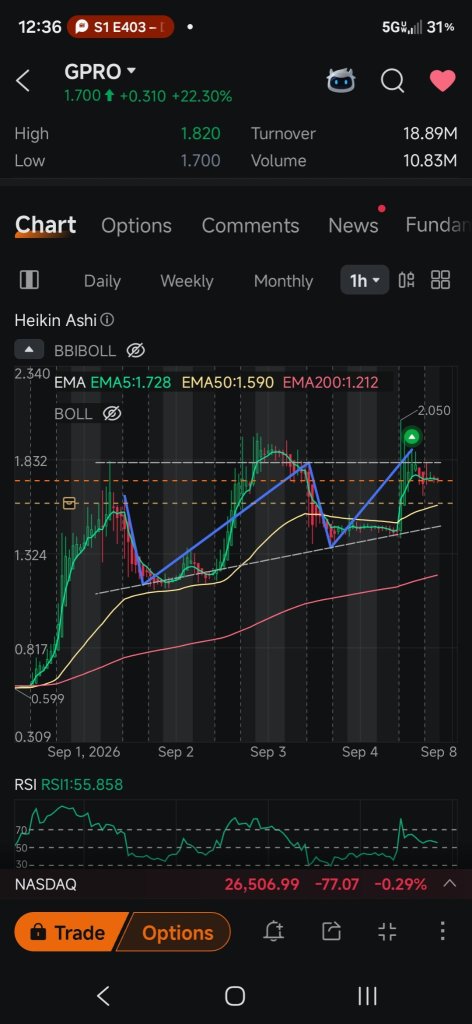Expand the GPRO ticker dropdown
The width and height of the screenshot is (472, 1024).
click(x=131, y=71)
